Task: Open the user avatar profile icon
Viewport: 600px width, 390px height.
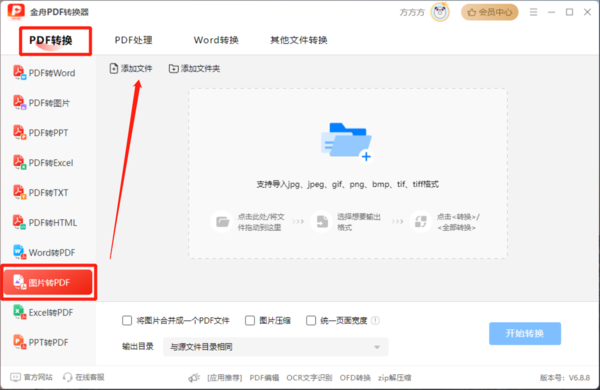Action: click(440, 12)
